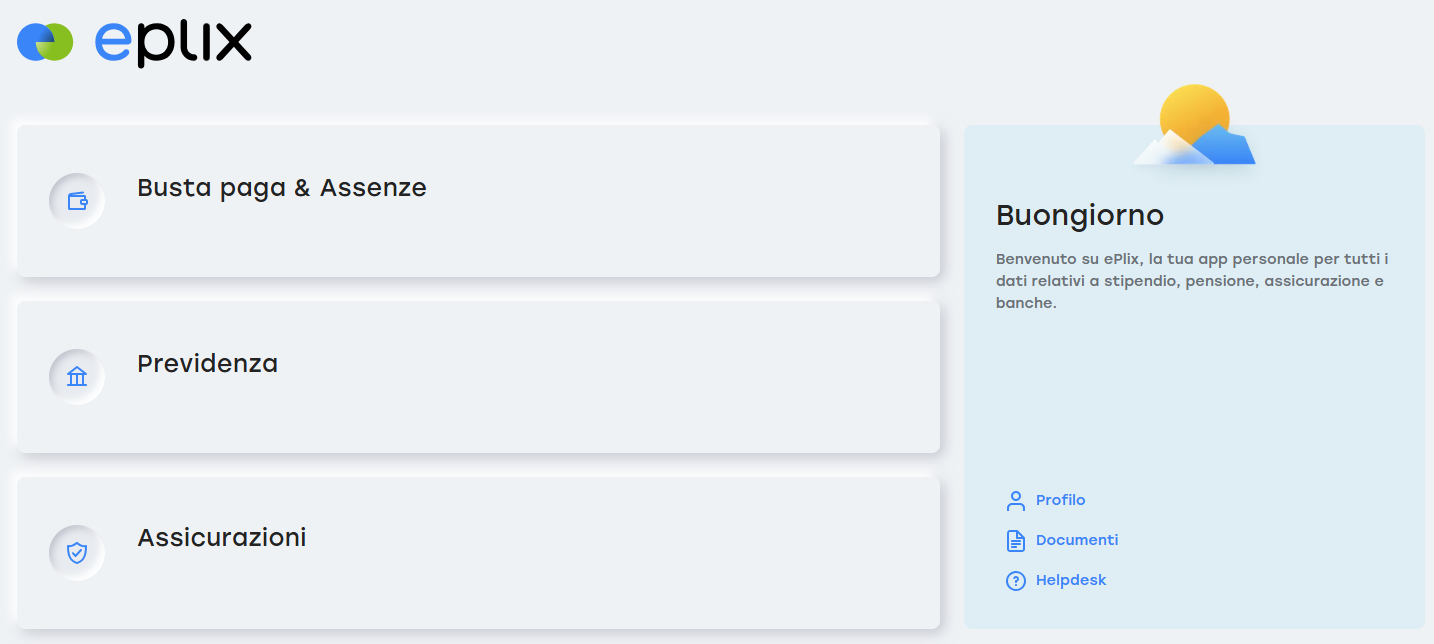1434x644 pixels.
Task: Click the Benvenuto su ePlix welcome paragraph
Action: tap(1192, 281)
